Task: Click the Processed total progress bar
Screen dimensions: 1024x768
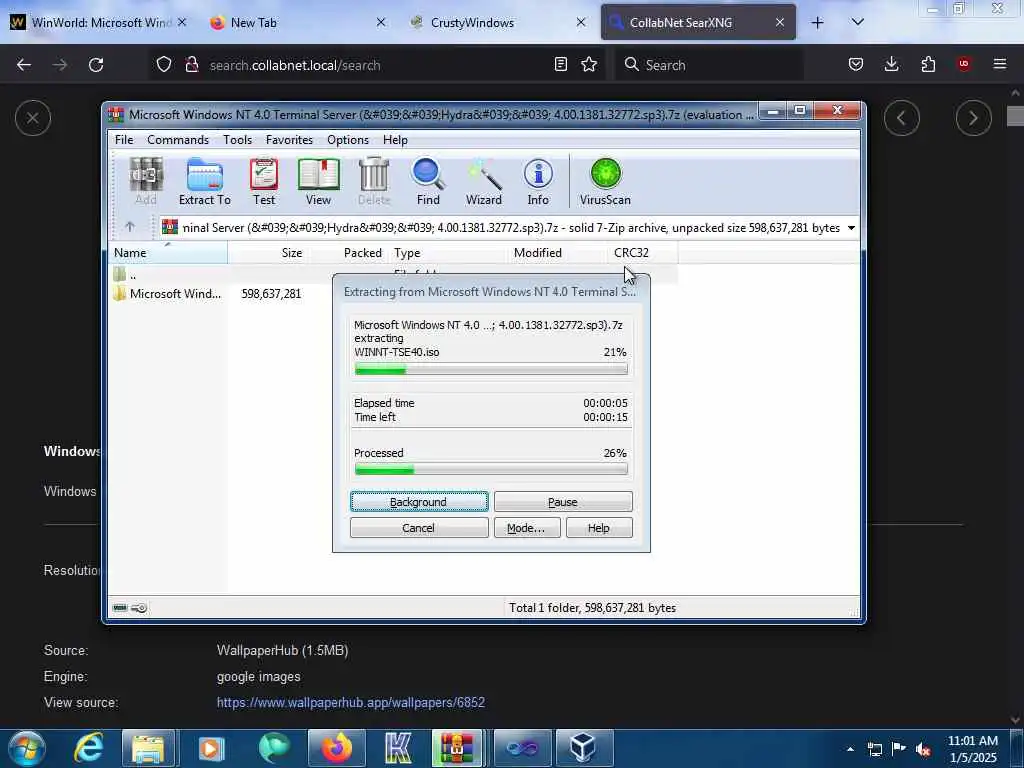Action: (491, 469)
